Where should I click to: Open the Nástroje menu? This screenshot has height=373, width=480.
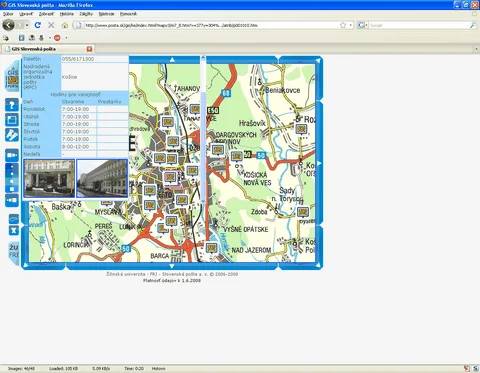pyautogui.click(x=106, y=14)
